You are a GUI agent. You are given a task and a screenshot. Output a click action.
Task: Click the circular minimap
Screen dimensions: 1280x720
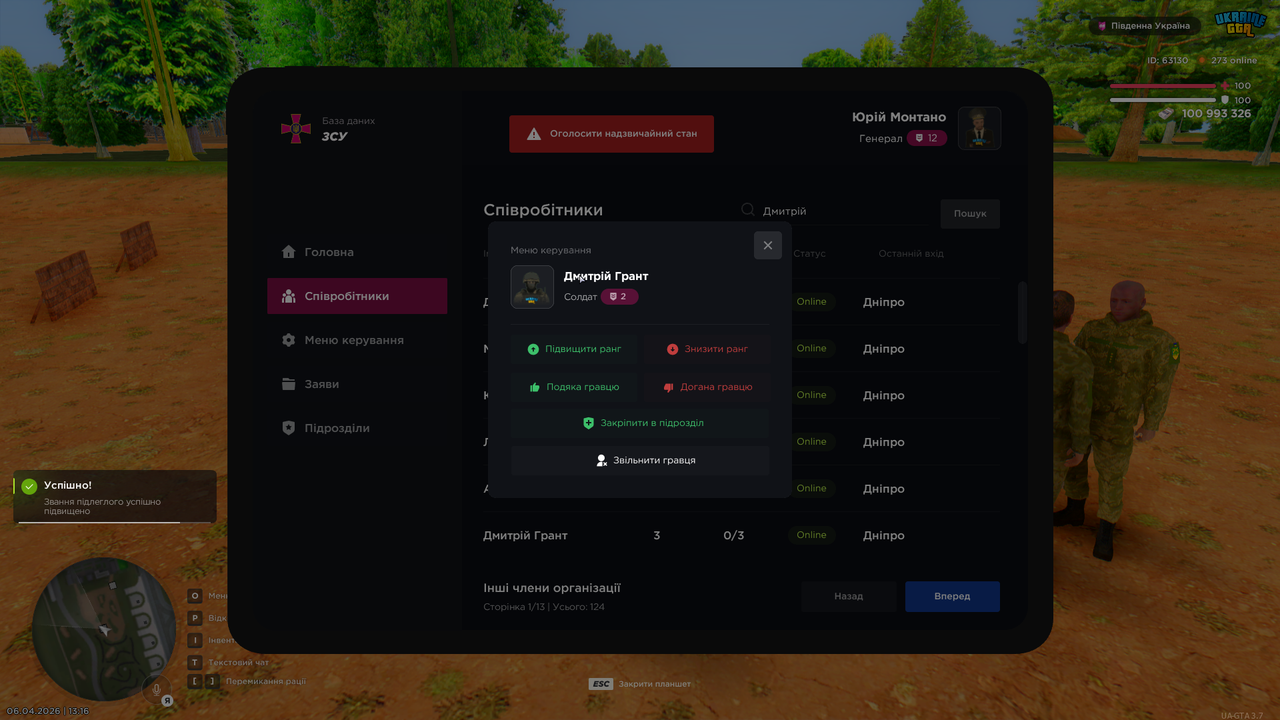(104, 629)
